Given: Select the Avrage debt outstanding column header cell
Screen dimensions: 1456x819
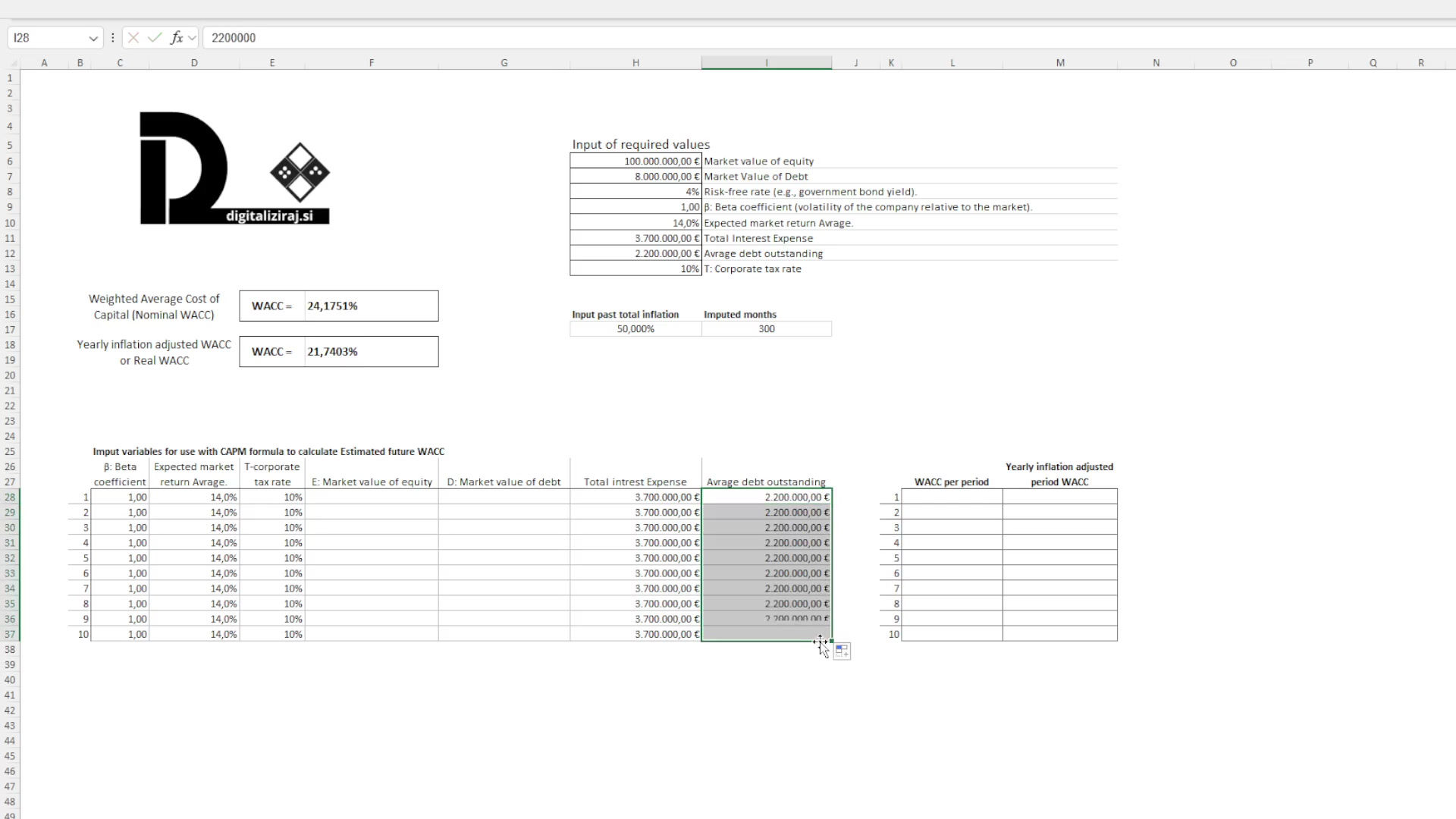Looking at the screenshot, I should pos(766,482).
